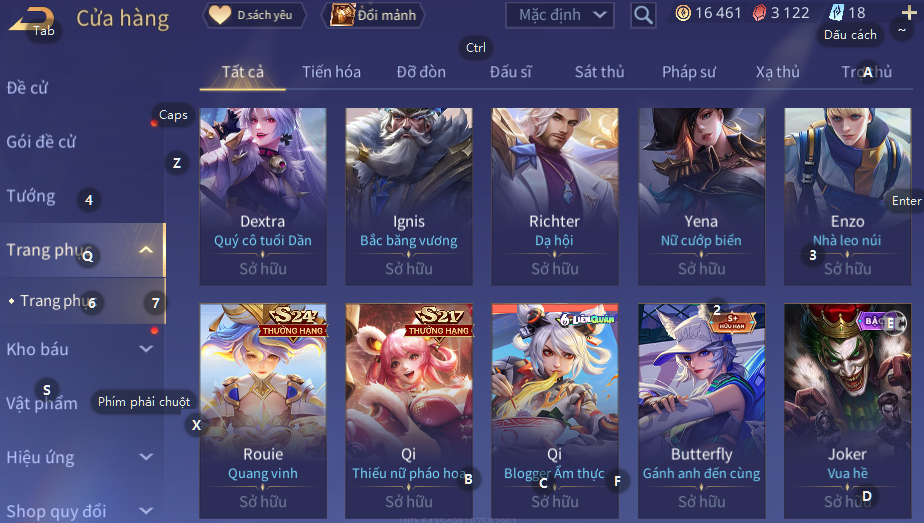Viewport: 924px width, 523px height.
Task: Expand the Shop quy đổi section
Action: click(146, 511)
